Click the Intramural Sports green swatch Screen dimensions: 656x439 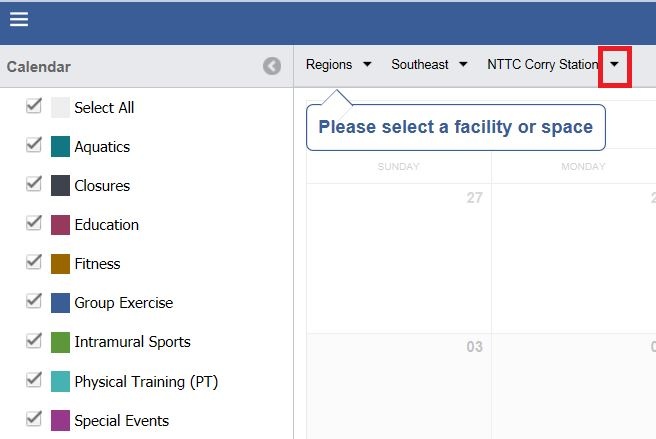(60, 342)
